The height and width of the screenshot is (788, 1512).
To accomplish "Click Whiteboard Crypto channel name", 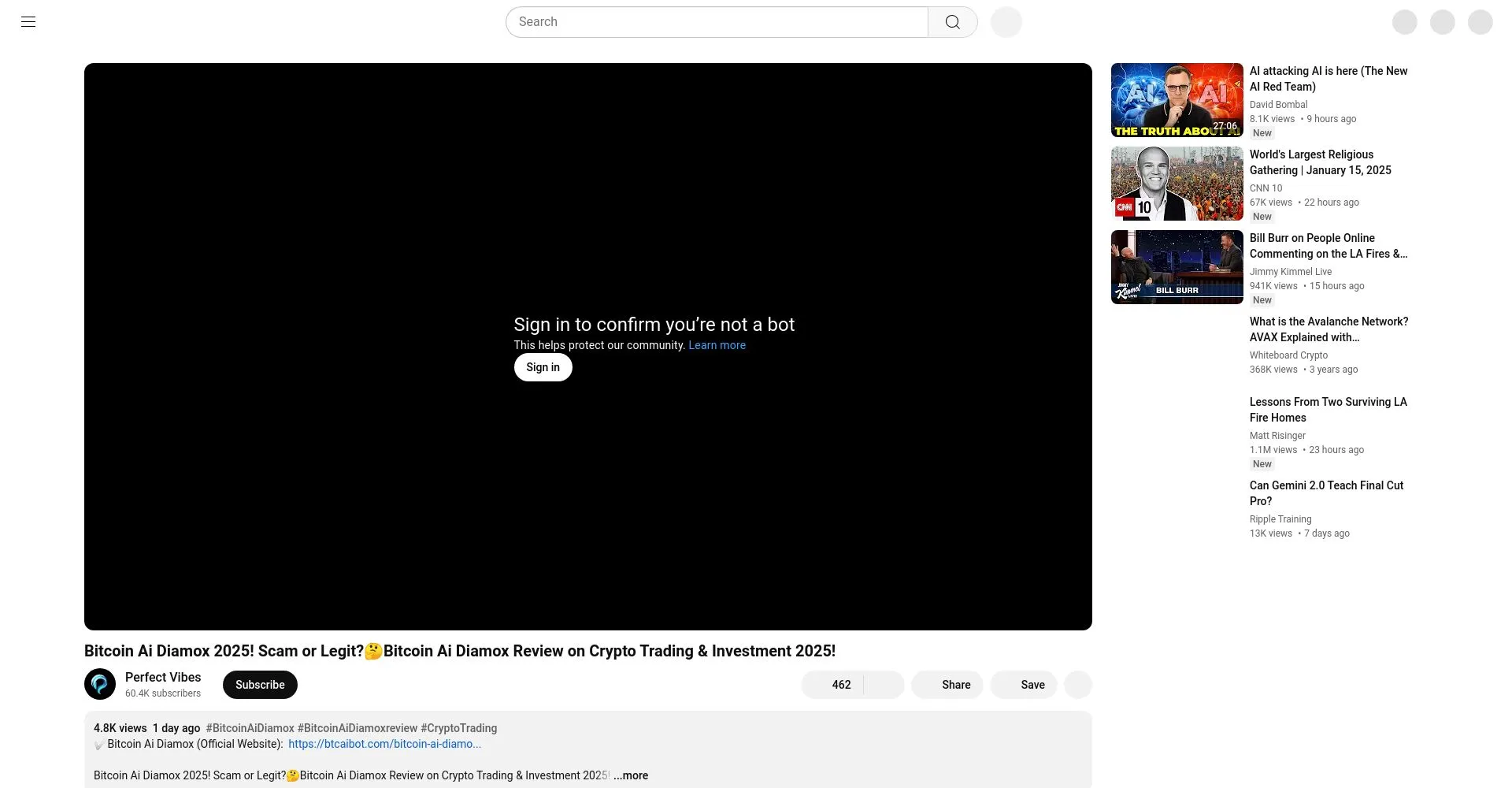I will point(1288,355).
